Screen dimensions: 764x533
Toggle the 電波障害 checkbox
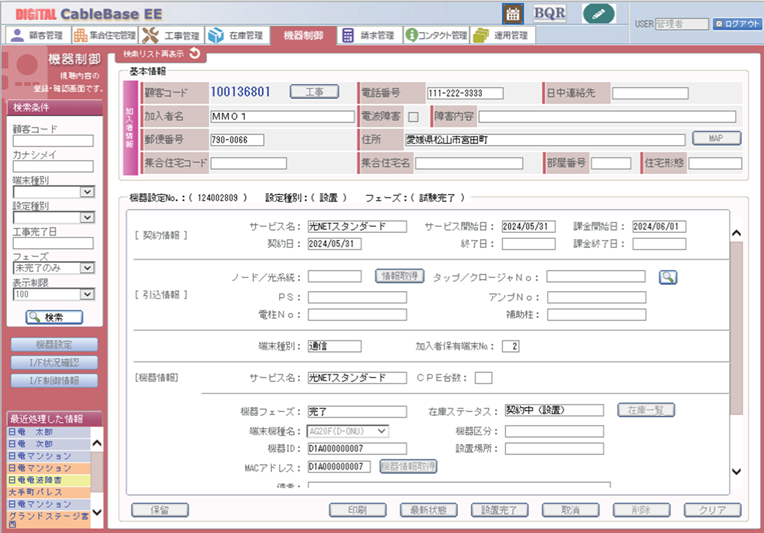coord(413,116)
